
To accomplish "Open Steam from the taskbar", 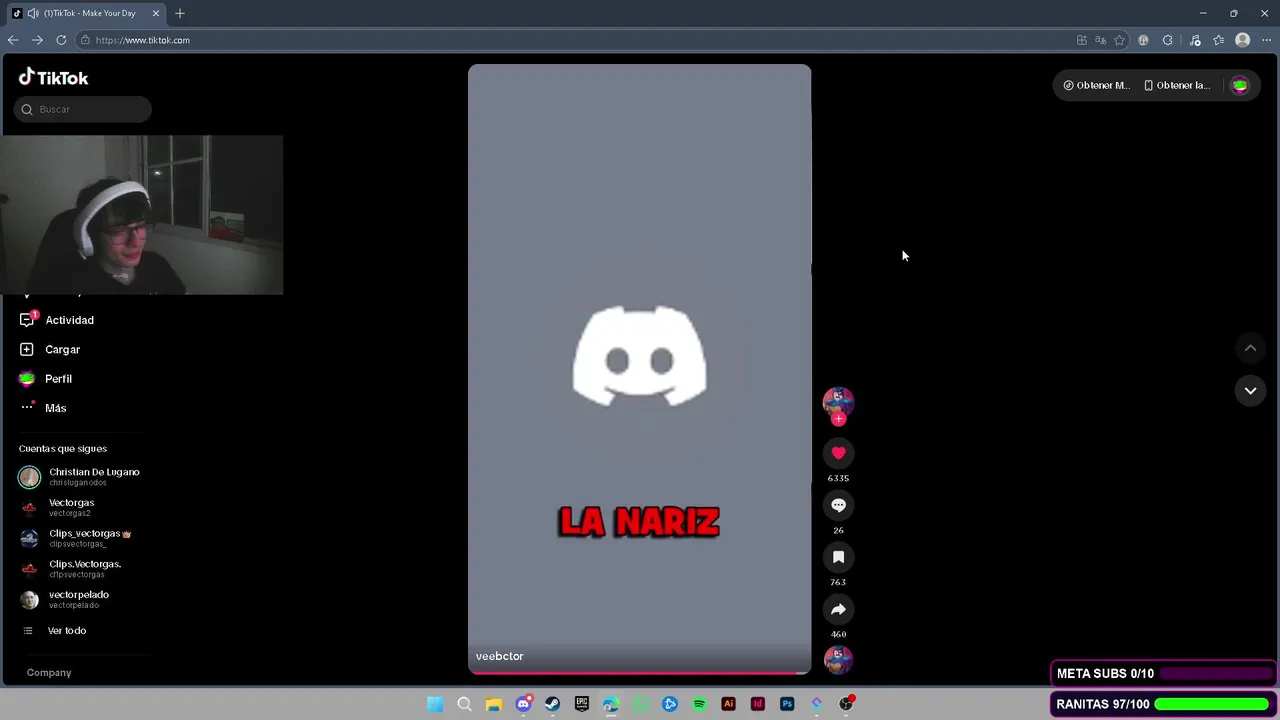I will click(x=552, y=704).
